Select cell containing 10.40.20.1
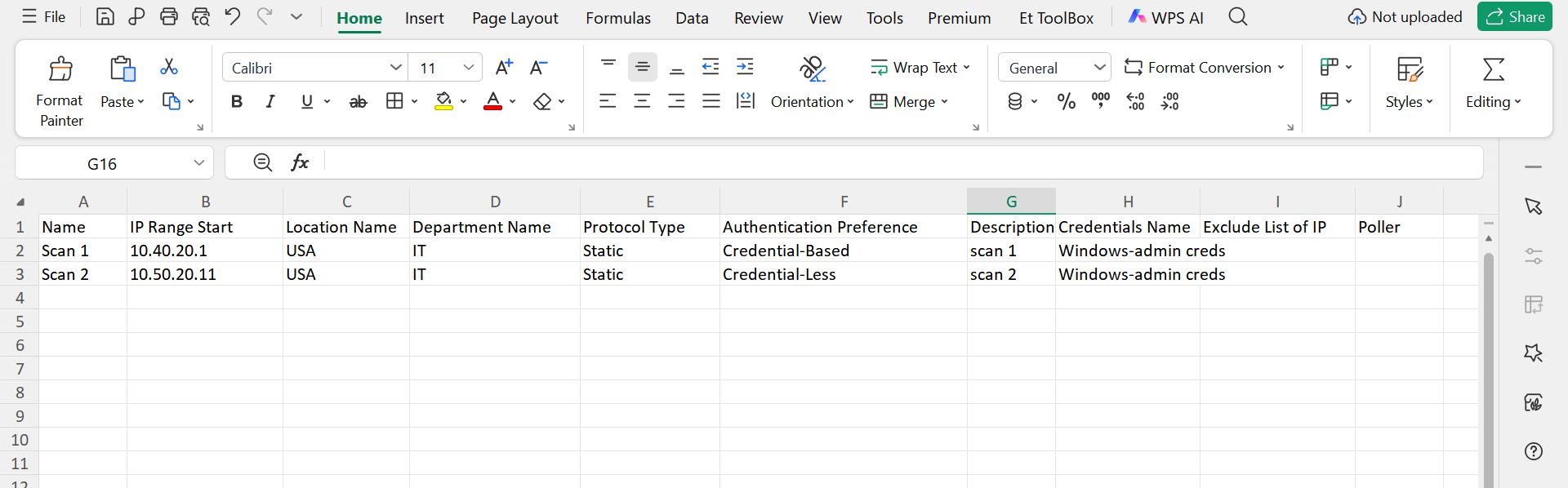Viewport: 1568px width, 488px height. (x=205, y=251)
